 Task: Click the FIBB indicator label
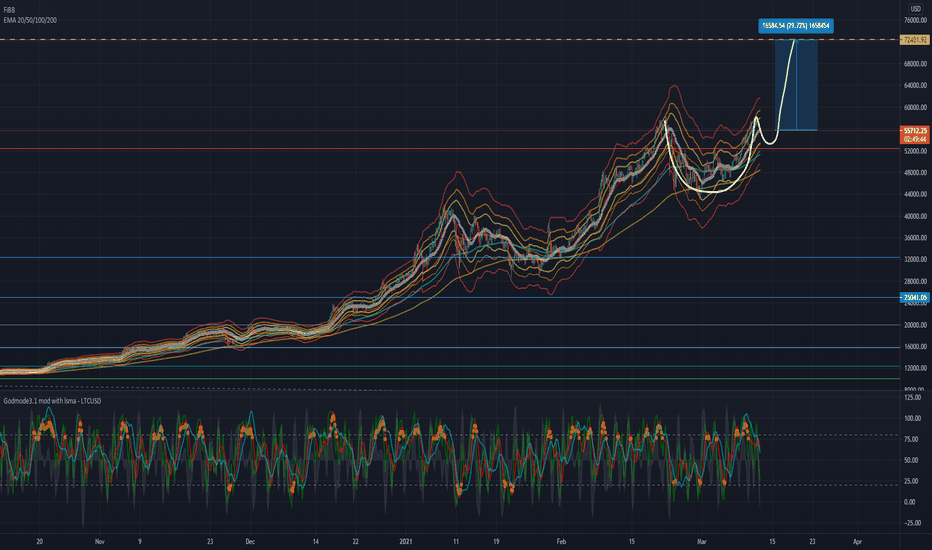[x=9, y=10]
